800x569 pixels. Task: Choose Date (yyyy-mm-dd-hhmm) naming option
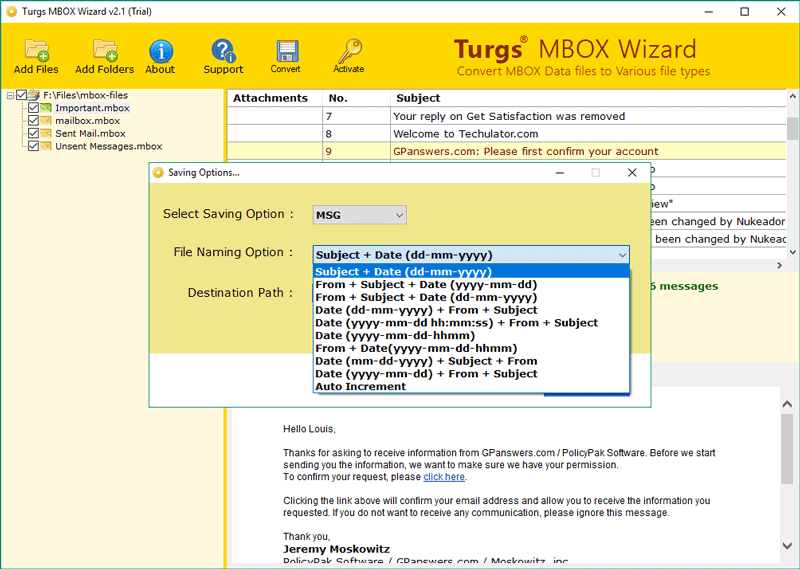click(x=471, y=335)
